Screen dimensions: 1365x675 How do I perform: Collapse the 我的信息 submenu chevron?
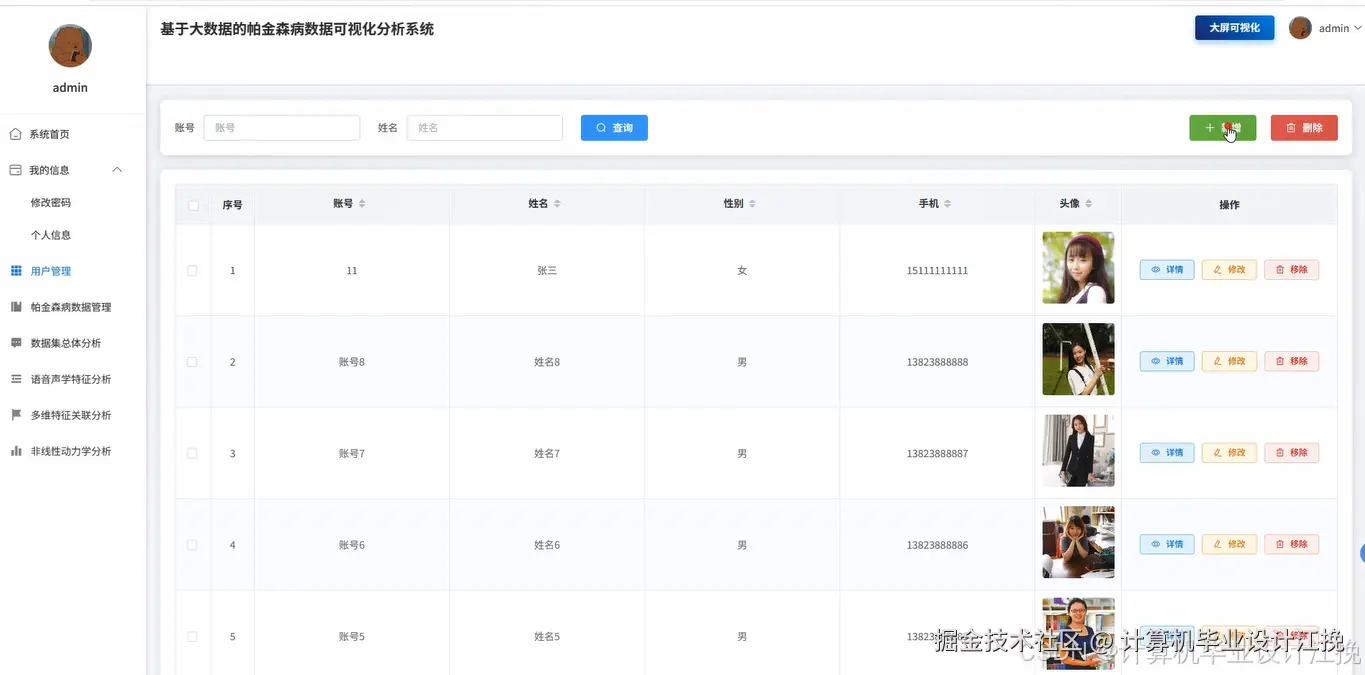117,170
